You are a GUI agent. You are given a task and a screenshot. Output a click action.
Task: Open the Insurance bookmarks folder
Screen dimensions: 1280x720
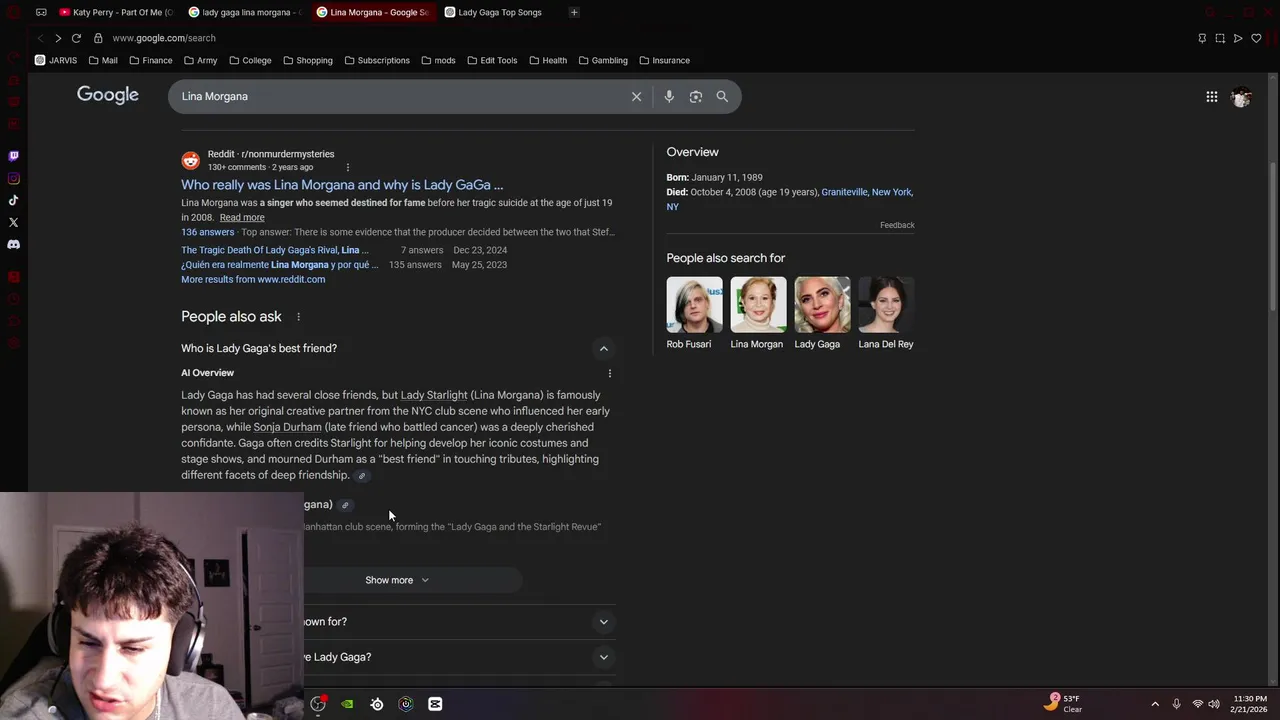pyautogui.click(x=665, y=60)
